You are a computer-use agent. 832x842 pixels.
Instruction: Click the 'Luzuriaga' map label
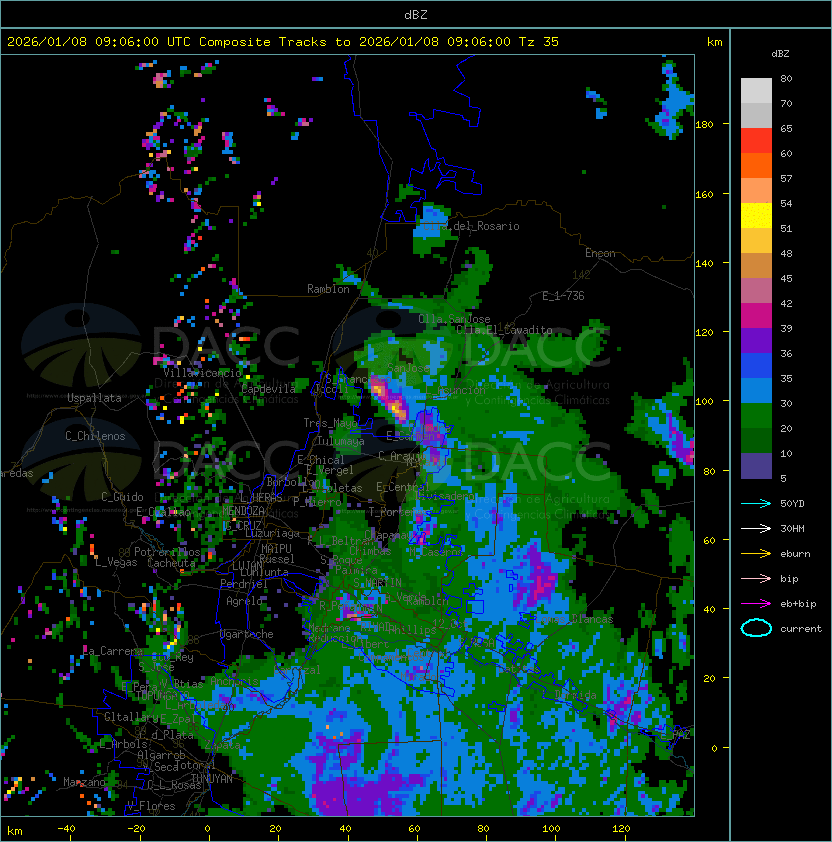pyautogui.click(x=272, y=533)
